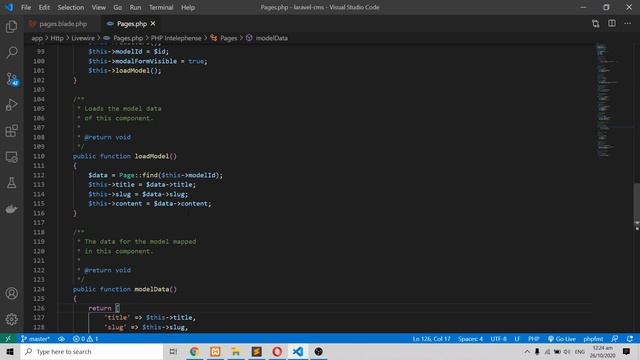Open Problems from errors and warnings count
This screenshot has width=640, height=360.
click(85, 339)
